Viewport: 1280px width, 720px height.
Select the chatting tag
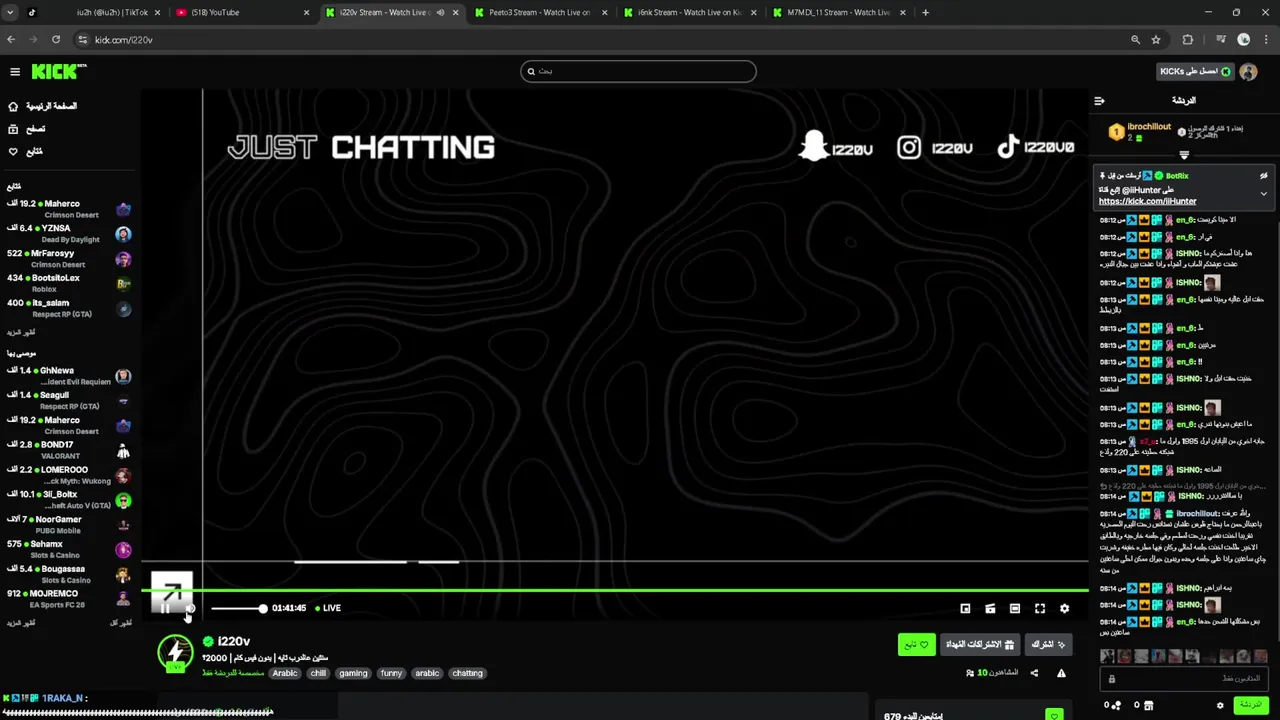(467, 673)
